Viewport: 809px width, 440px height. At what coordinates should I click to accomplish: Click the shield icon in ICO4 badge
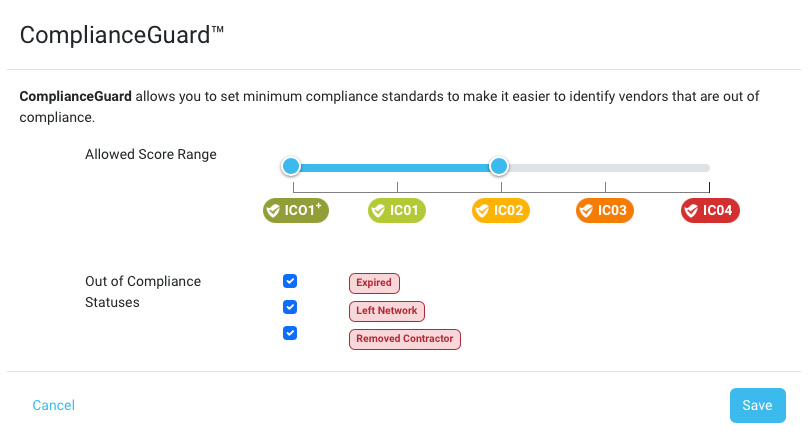691,211
